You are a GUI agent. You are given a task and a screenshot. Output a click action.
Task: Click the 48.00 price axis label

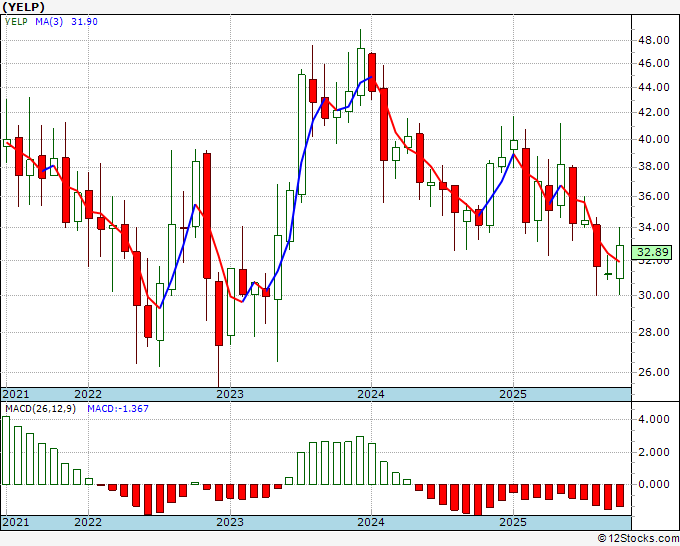click(653, 40)
